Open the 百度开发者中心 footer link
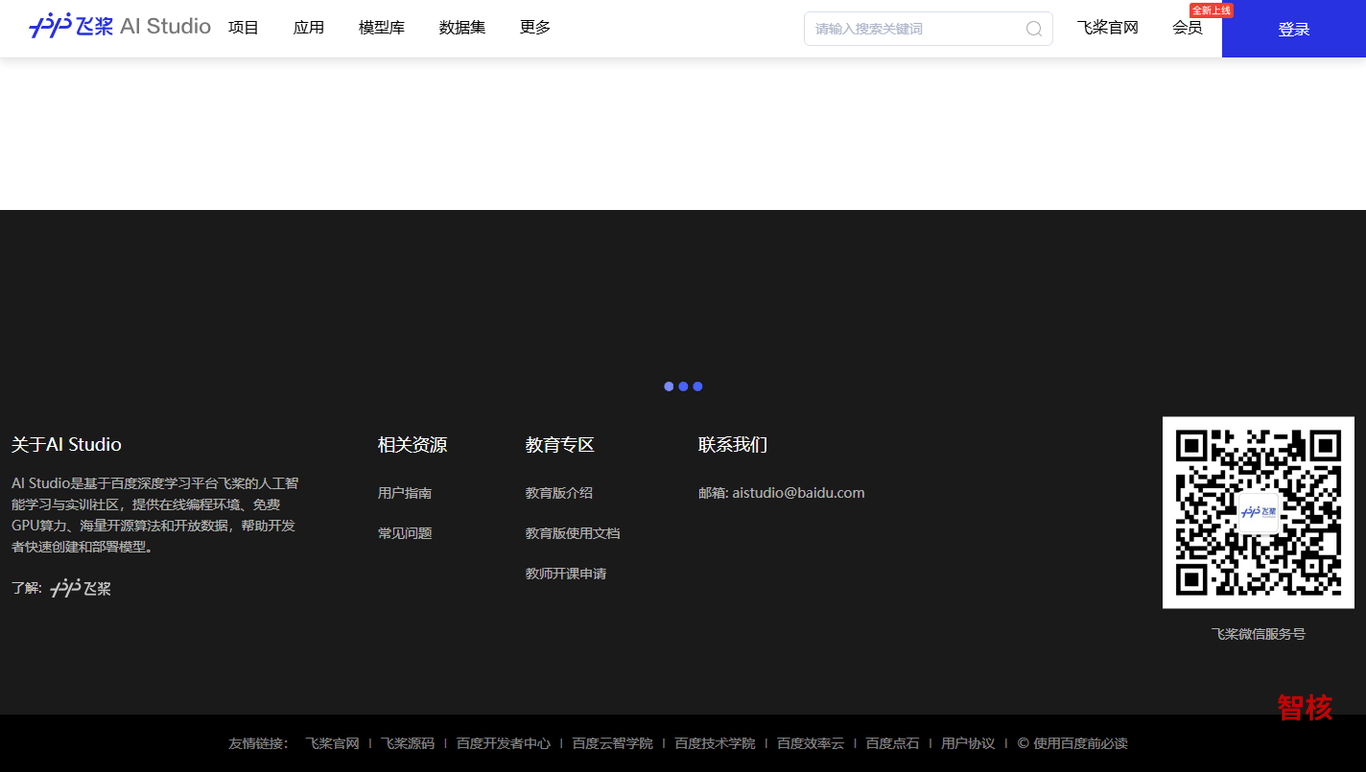The image size is (1366, 772). [x=504, y=744]
